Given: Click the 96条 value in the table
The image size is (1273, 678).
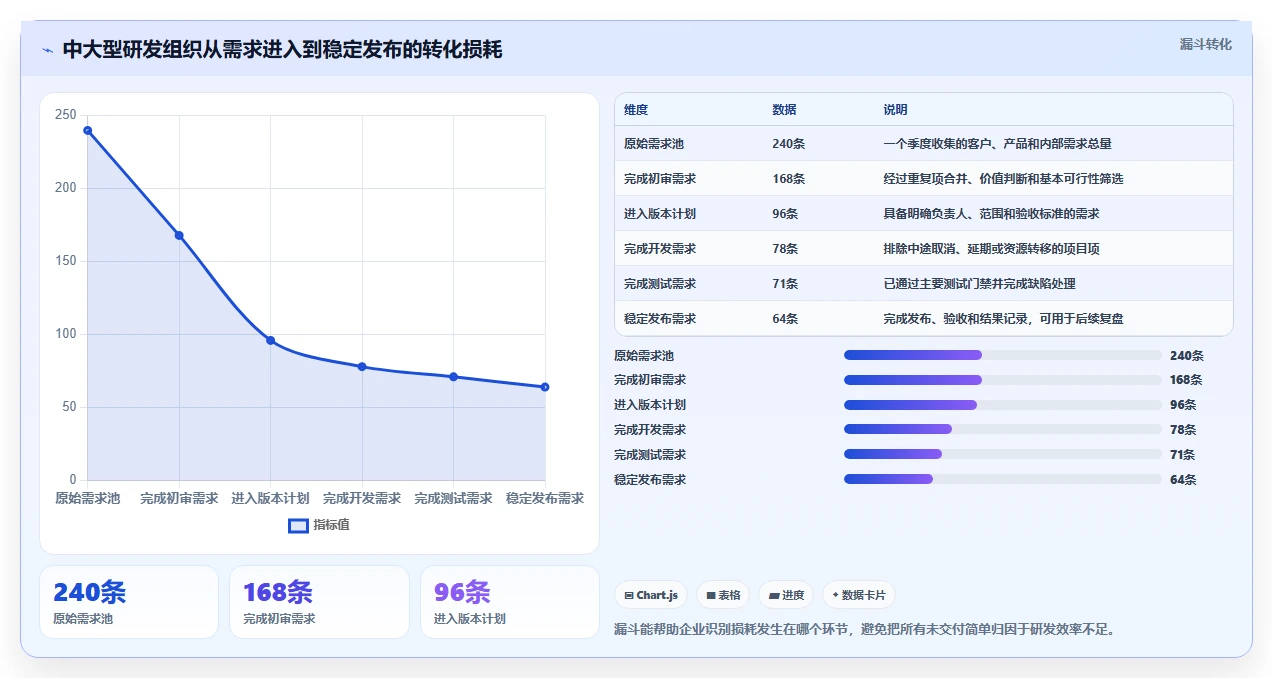Looking at the screenshot, I should tap(785, 214).
